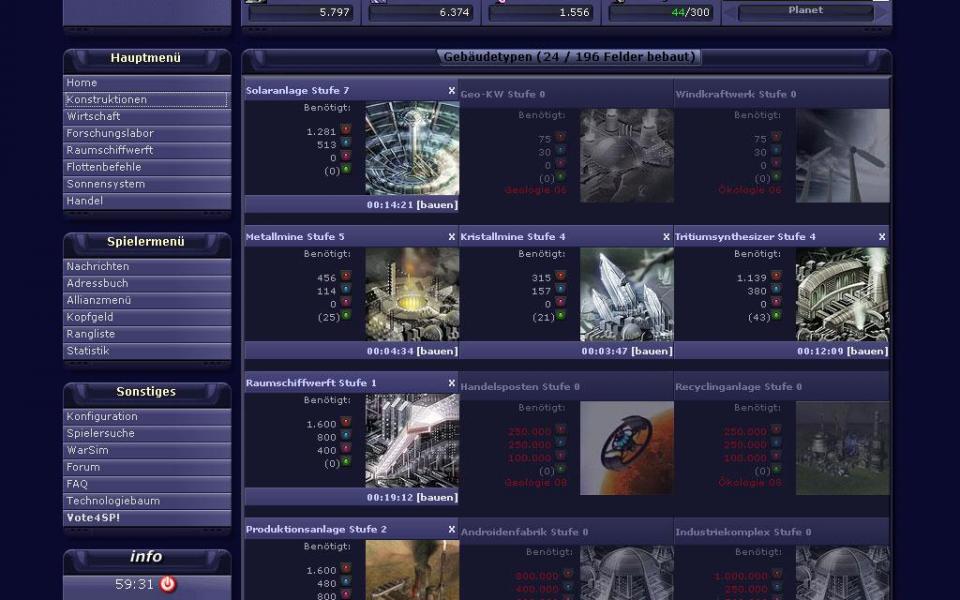Open the Metallmine building image

tap(412, 294)
